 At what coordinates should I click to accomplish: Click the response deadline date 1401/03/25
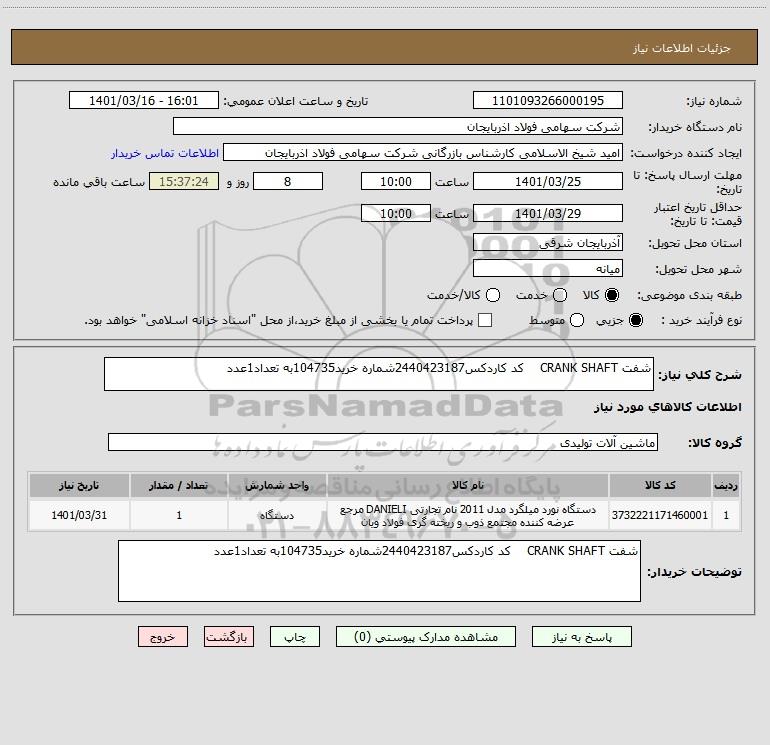click(548, 181)
